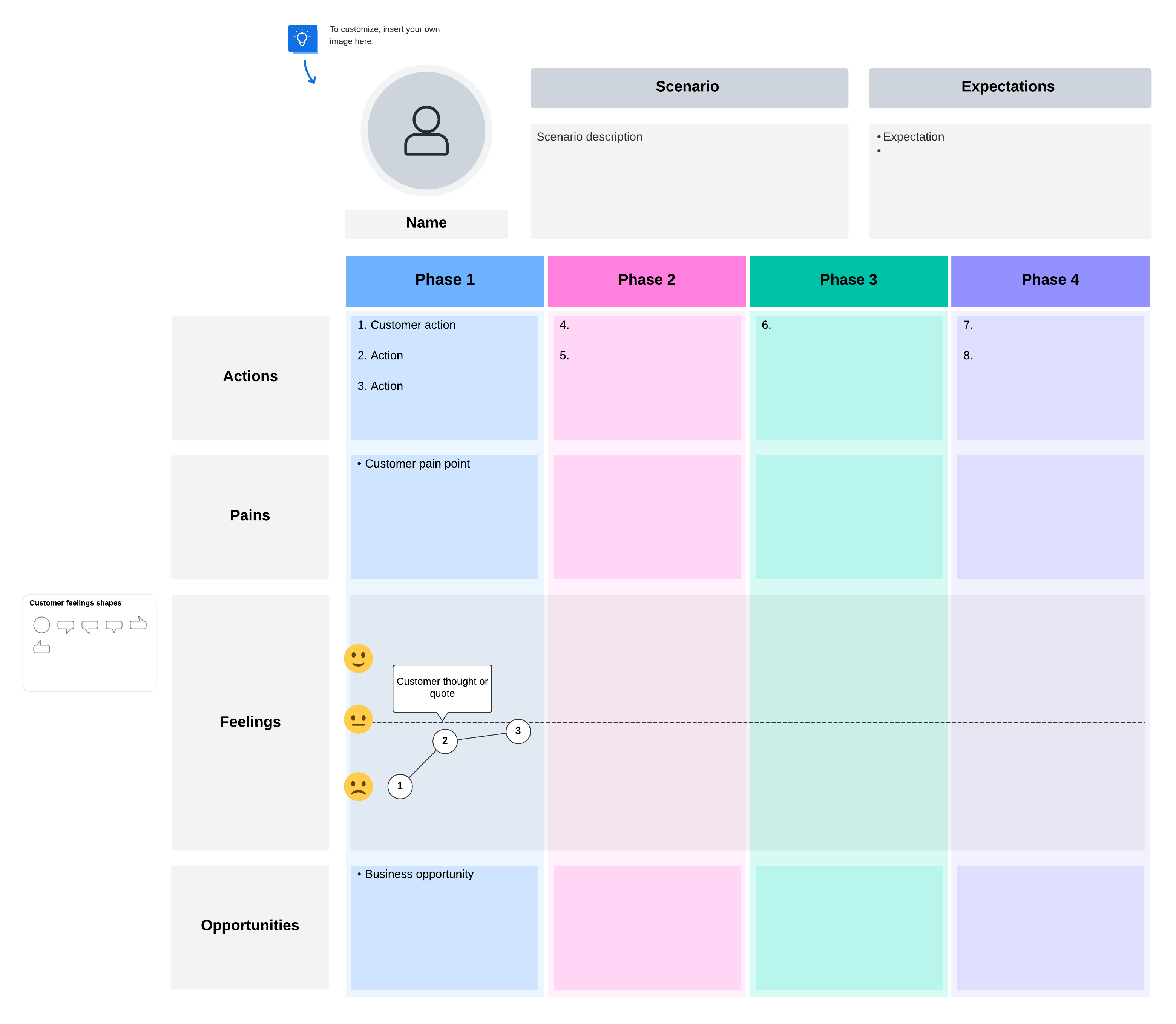Click the happy face emoji
1176x1024 pixels.
click(358, 658)
